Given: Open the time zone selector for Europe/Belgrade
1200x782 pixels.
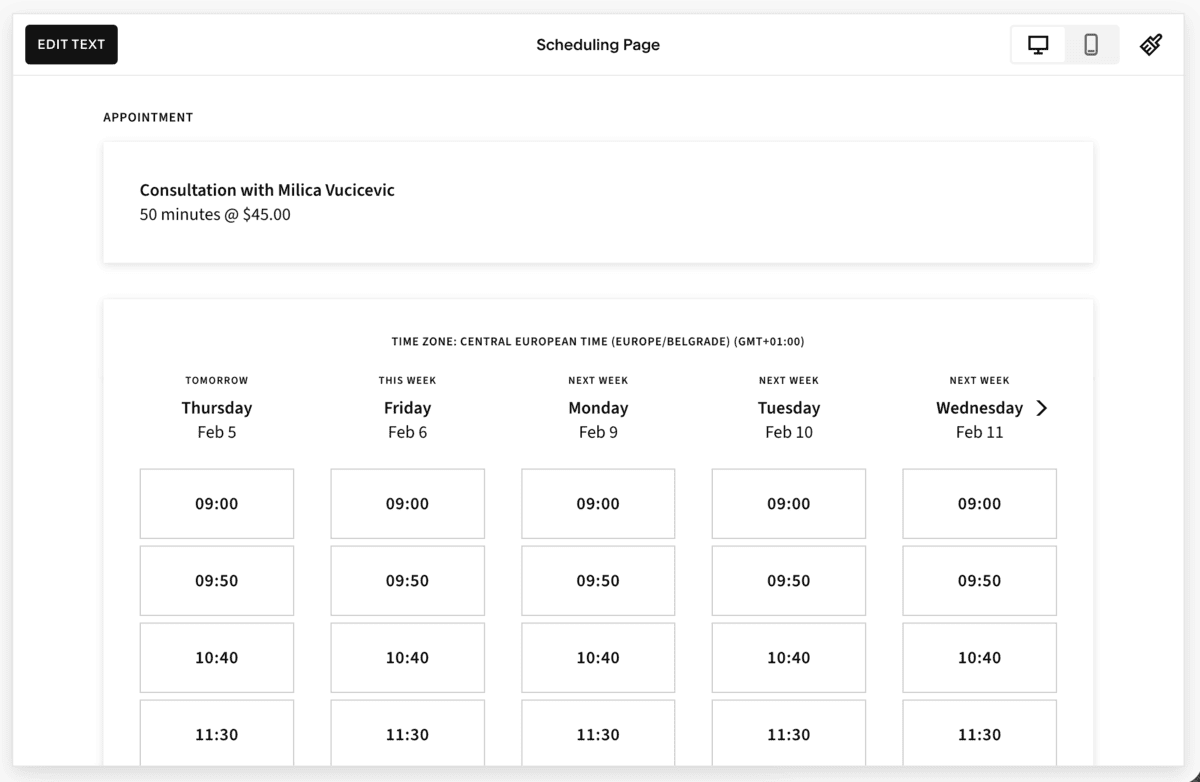Looking at the screenshot, I should click(598, 341).
